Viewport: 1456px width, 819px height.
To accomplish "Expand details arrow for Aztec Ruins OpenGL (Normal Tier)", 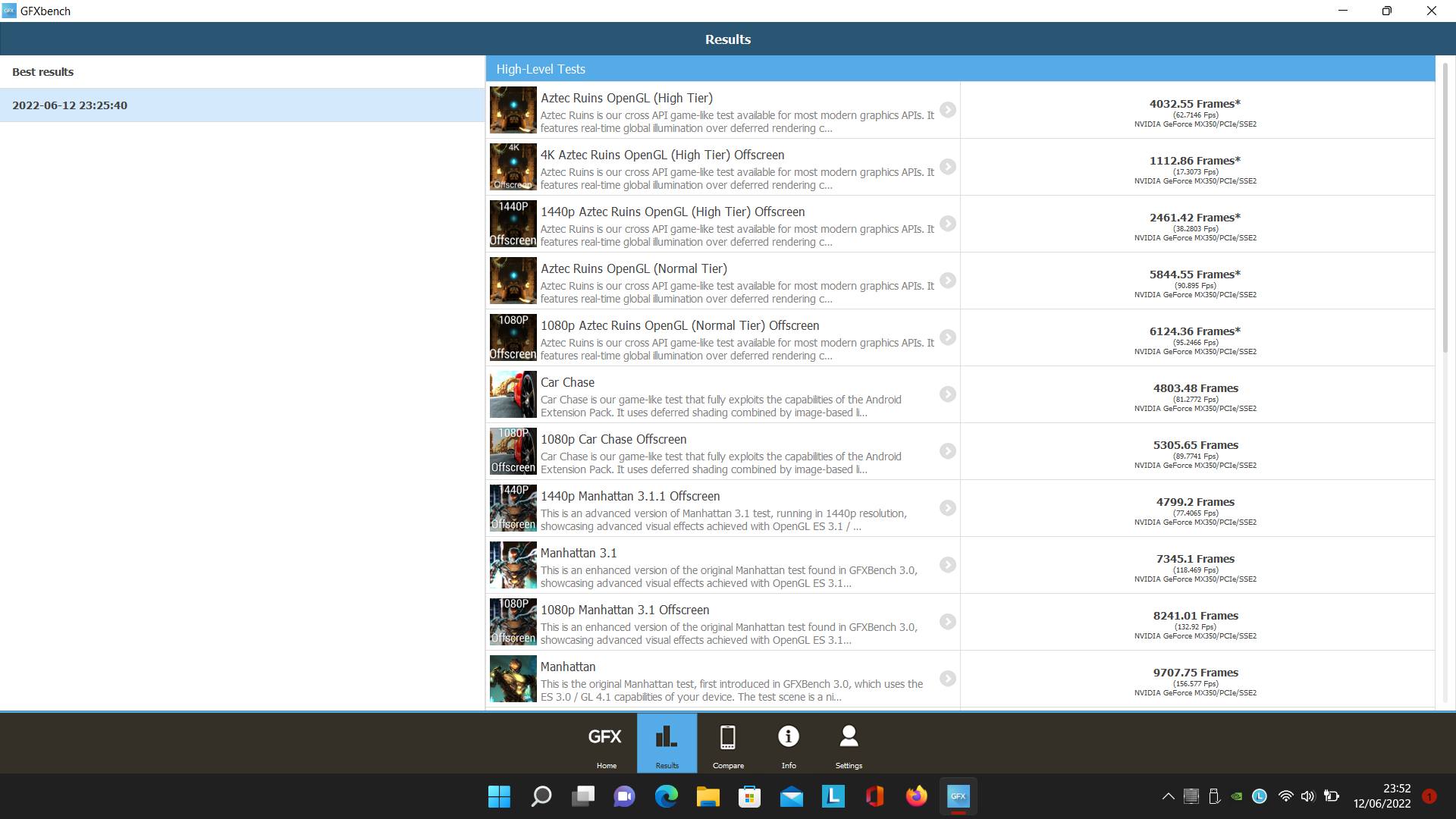I will point(948,281).
